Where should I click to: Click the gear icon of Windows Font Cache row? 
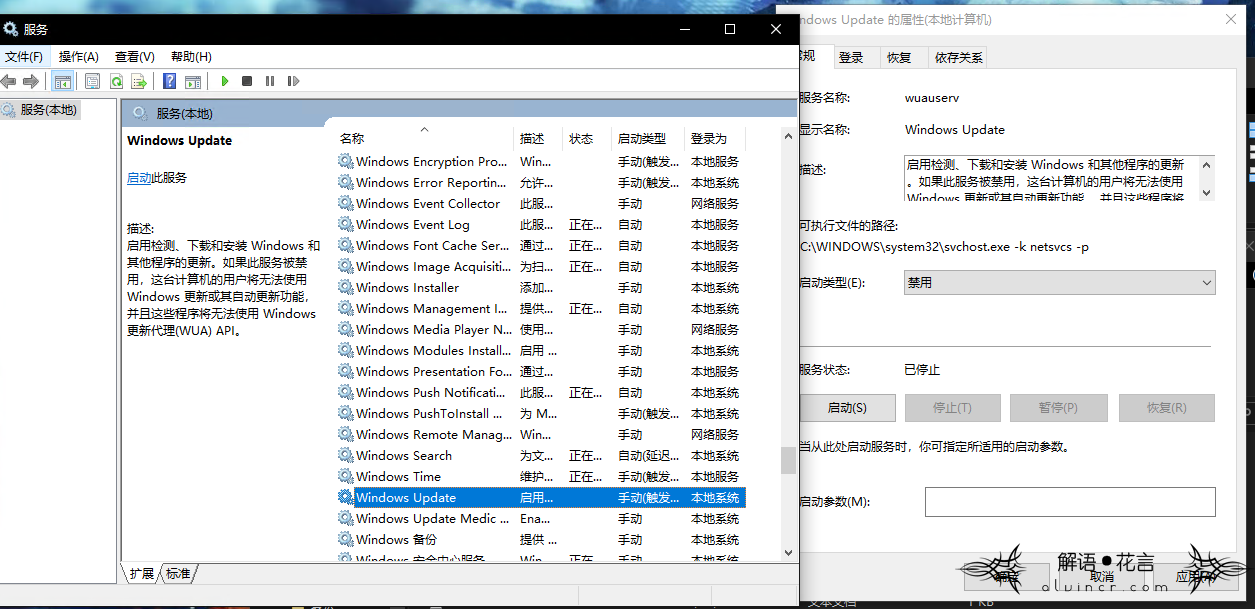[346, 245]
